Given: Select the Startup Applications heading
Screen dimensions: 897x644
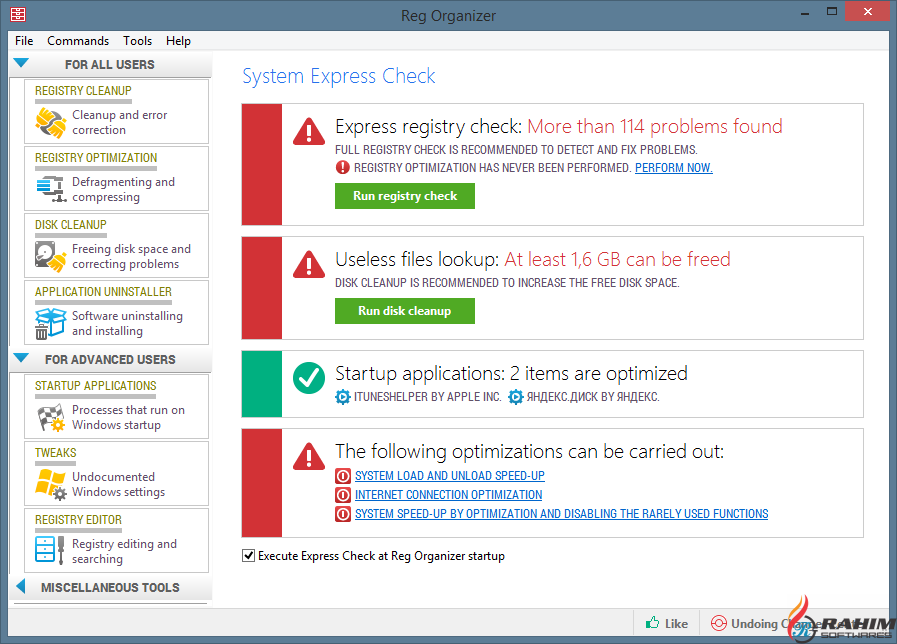Looking at the screenshot, I should tap(96, 386).
